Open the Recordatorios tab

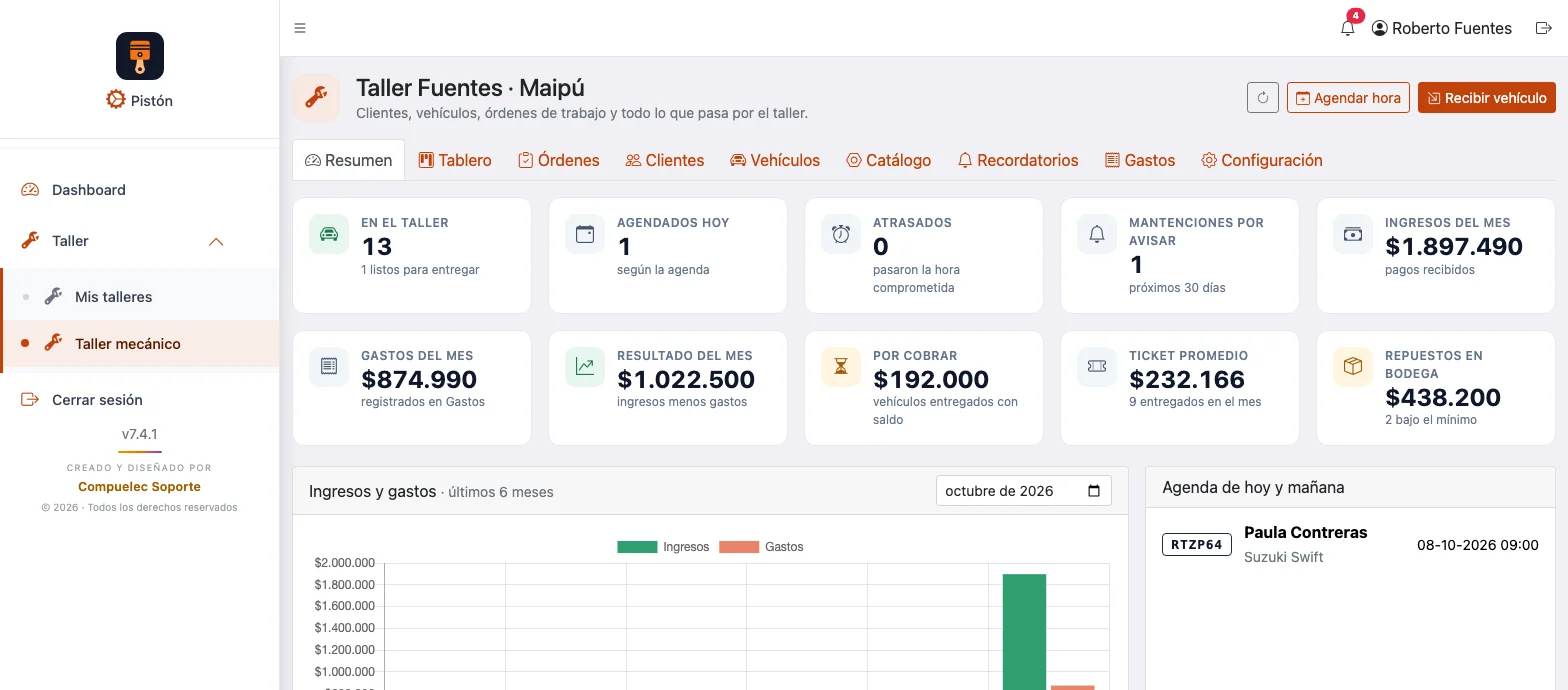click(x=1018, y=160)
